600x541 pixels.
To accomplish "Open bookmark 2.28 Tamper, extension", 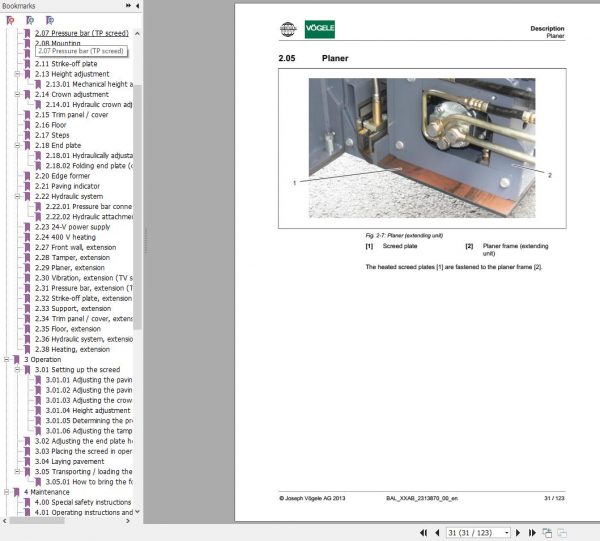I will coord(72,257).
